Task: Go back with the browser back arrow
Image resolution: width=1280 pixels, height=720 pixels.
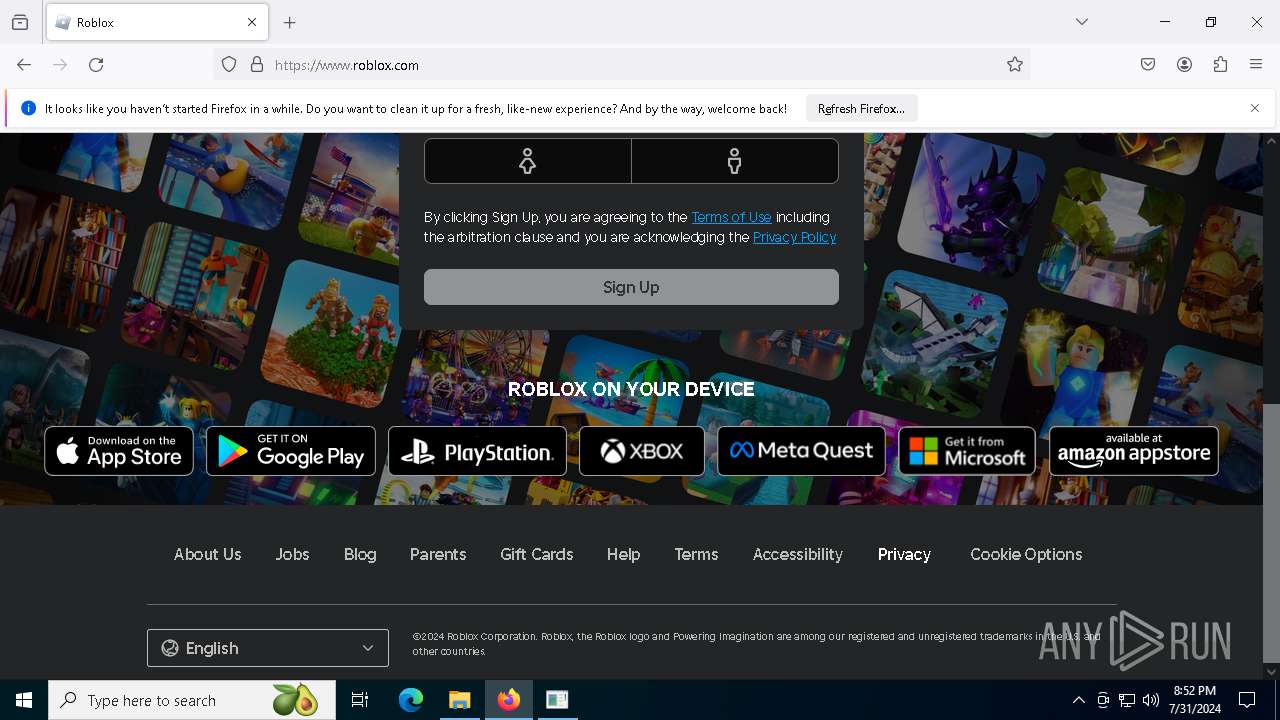Action: pyautogui.click(x=24, y=65)
